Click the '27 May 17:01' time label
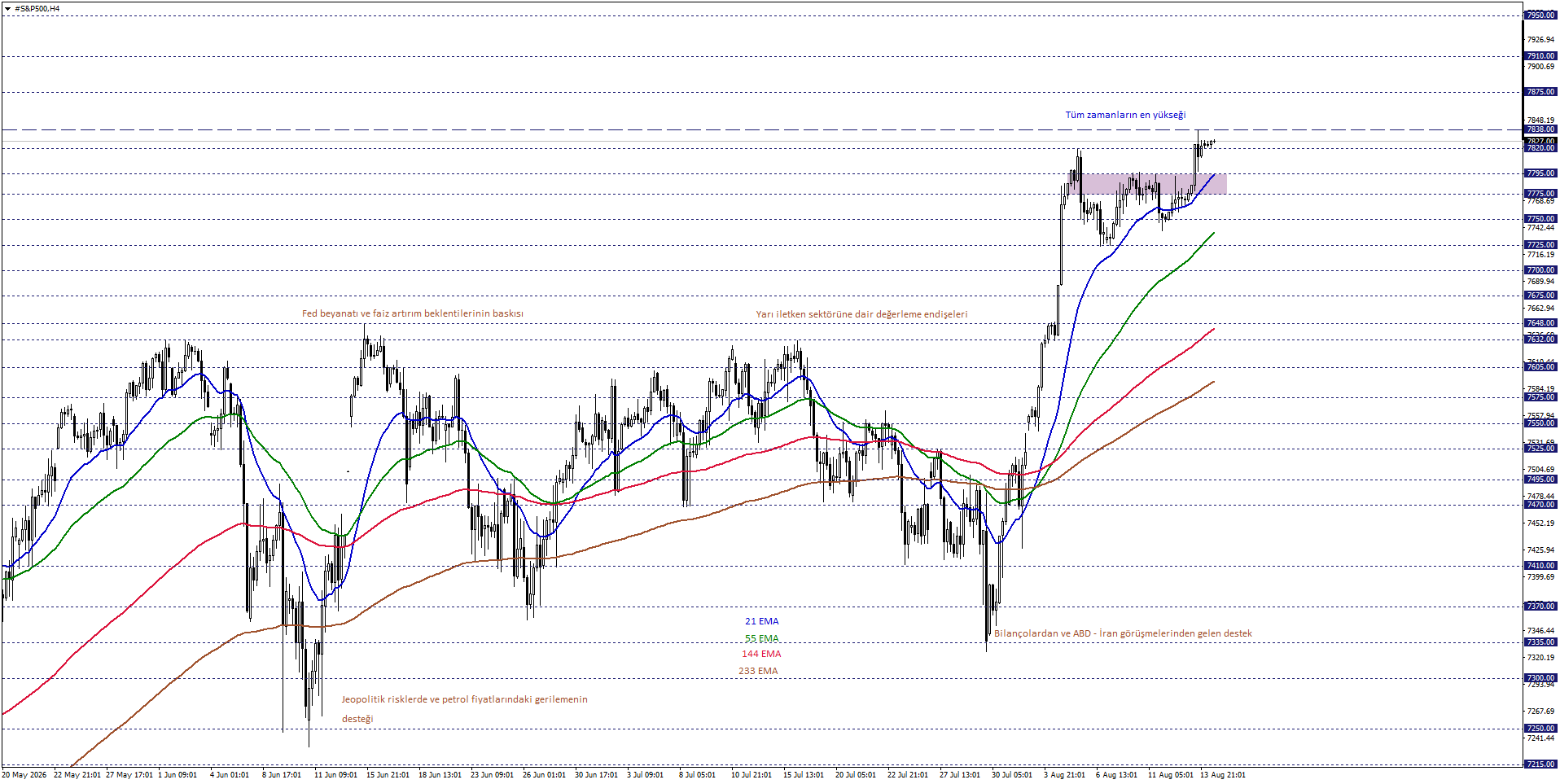Screen dimensions: 1560x784 click(x=129, y=775)
